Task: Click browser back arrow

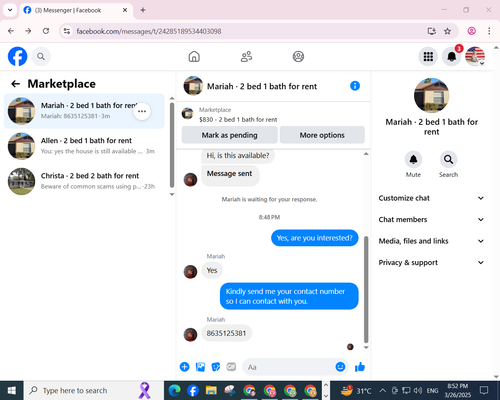Action: point(11,31)
